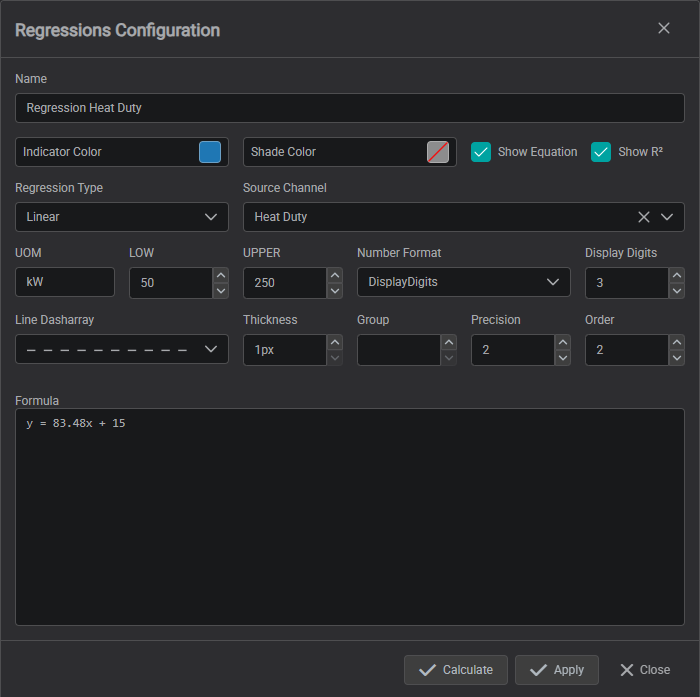Uncheck the Show Equation checkbox
The width and height of the screenshot is (700, 697).
coord(481,152)
